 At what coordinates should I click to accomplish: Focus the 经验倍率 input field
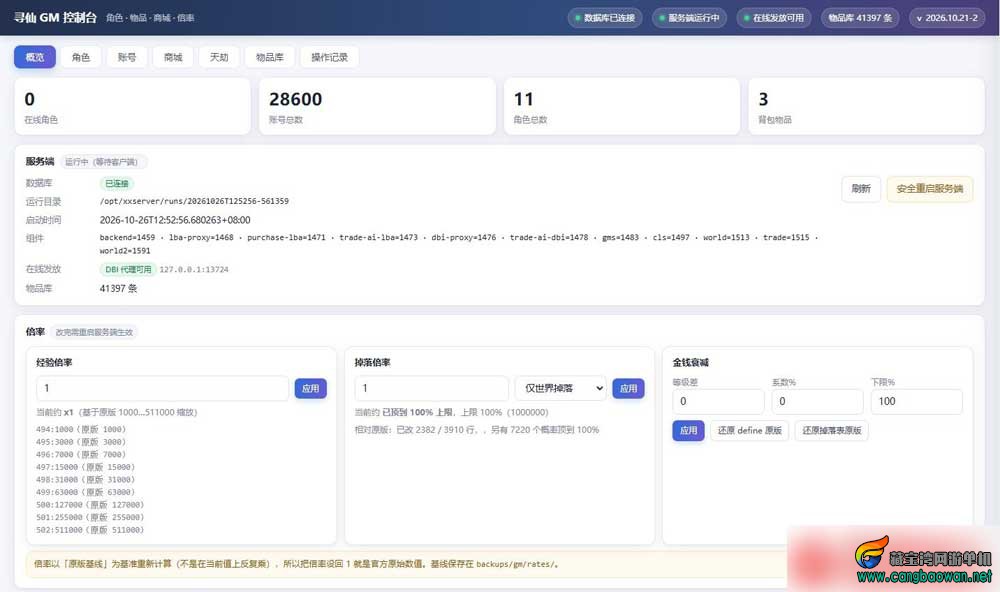click(163, 388)
